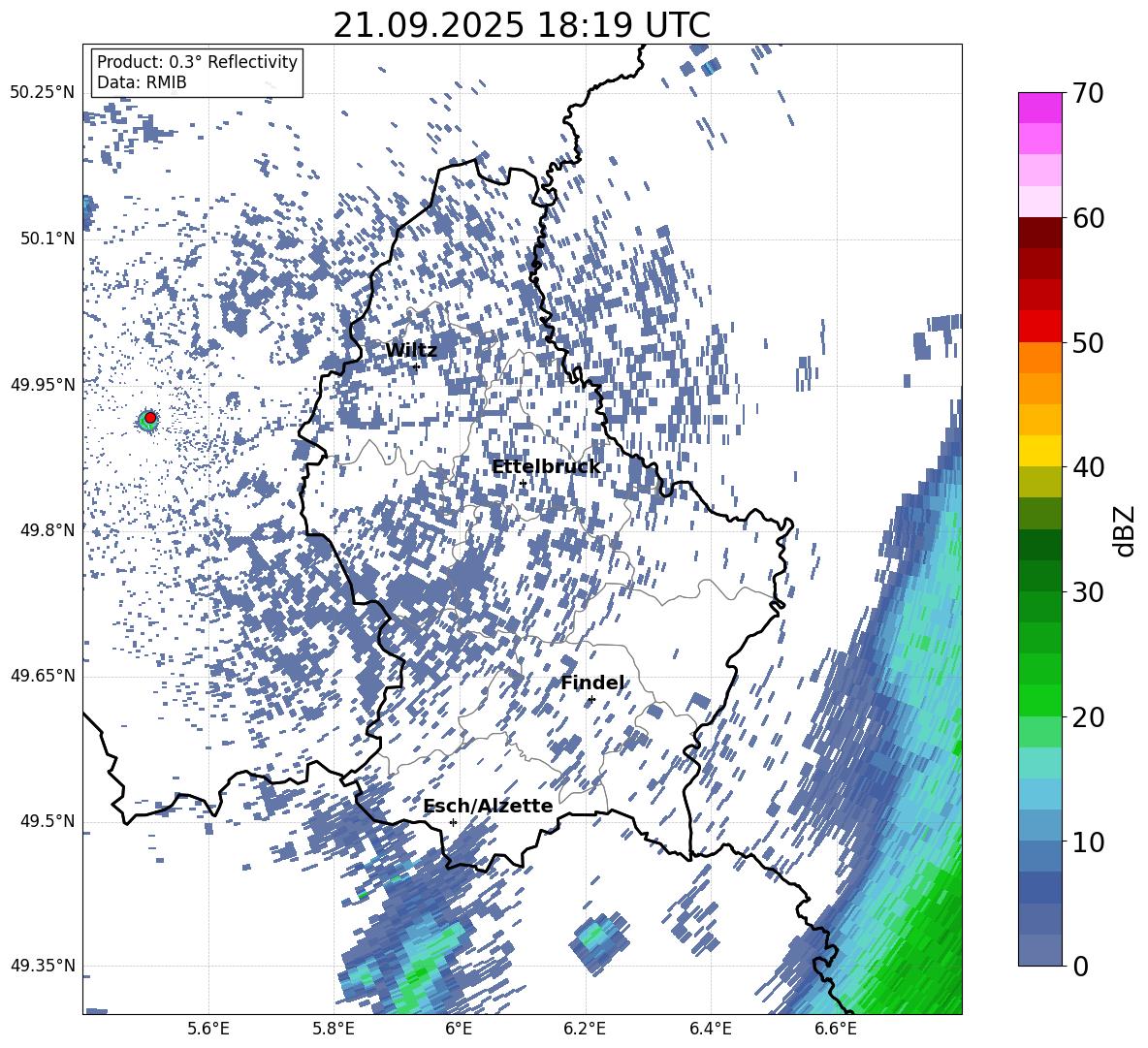Click the 10 tick on the colorbar
Image resolution: width=1148 pixels, height=1048 pixels.
coord(1087,842)
